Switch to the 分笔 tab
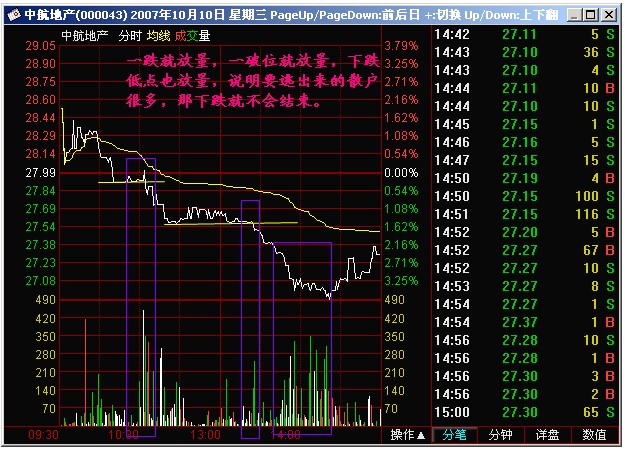Viewport: 625px width, 451px height. (x=455, y=435)
